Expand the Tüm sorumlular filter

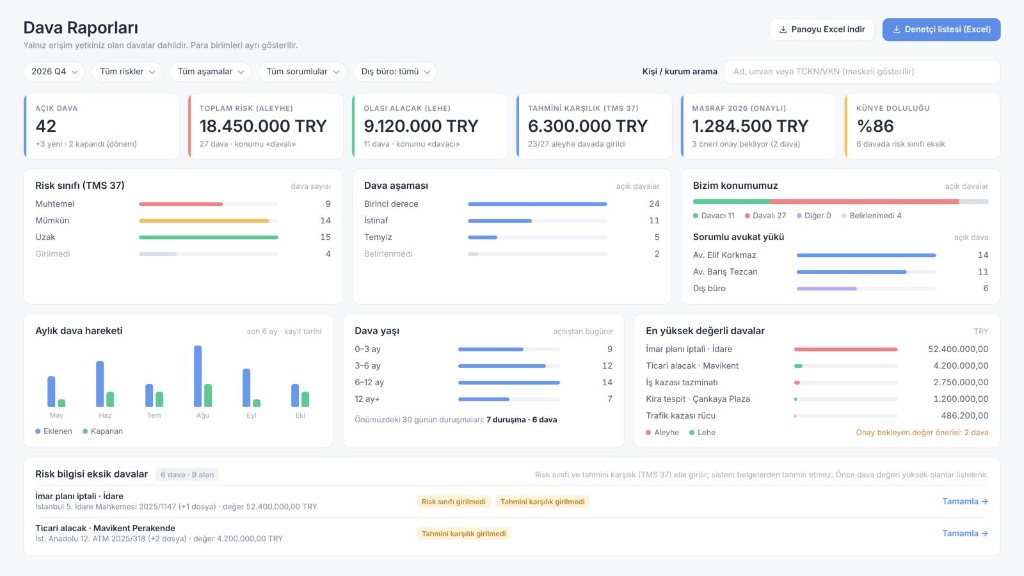302,72
